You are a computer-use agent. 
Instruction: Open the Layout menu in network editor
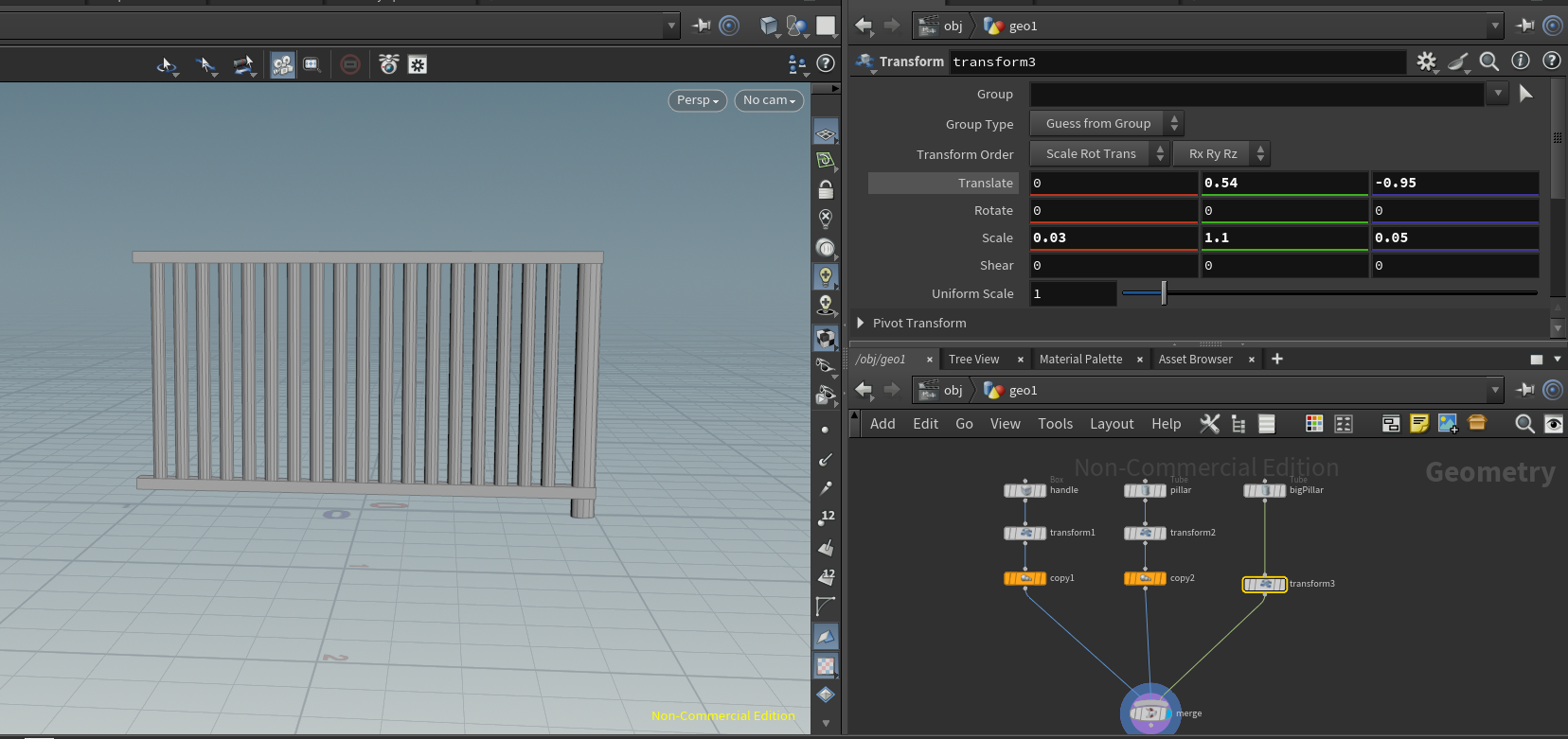click(1111, 424)
